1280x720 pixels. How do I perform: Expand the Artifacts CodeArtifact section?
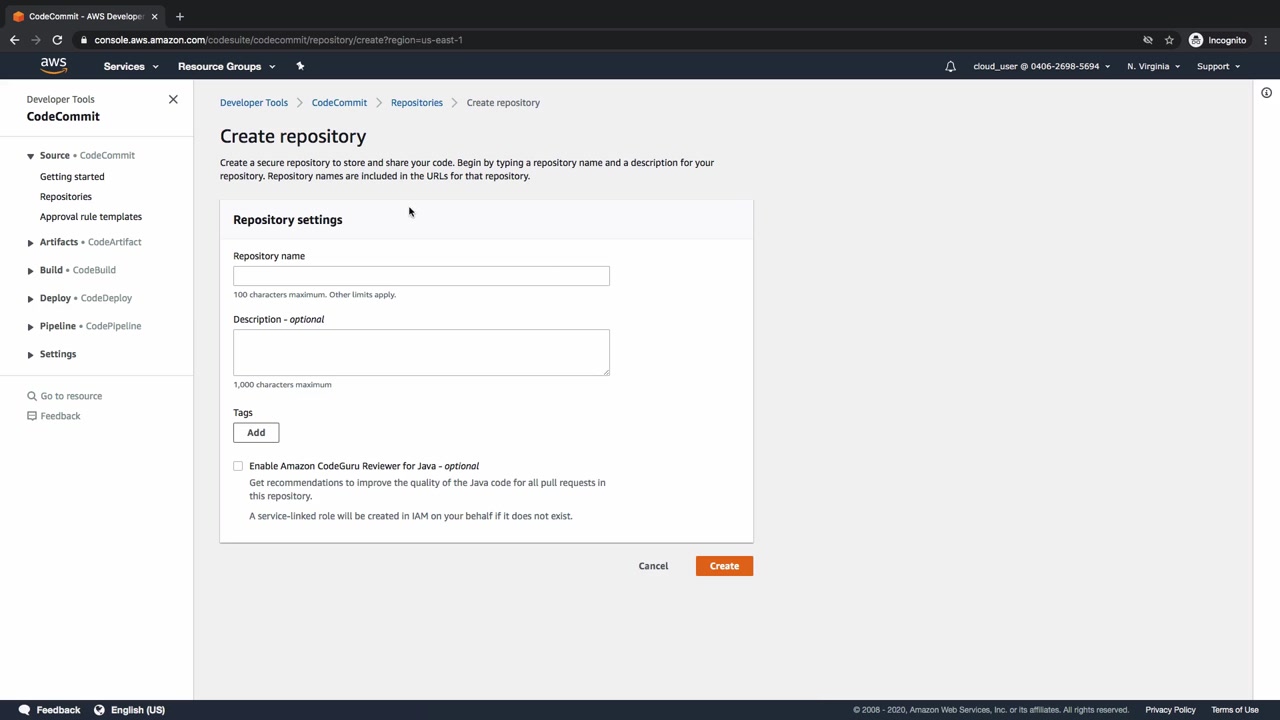tap(30, 242)
